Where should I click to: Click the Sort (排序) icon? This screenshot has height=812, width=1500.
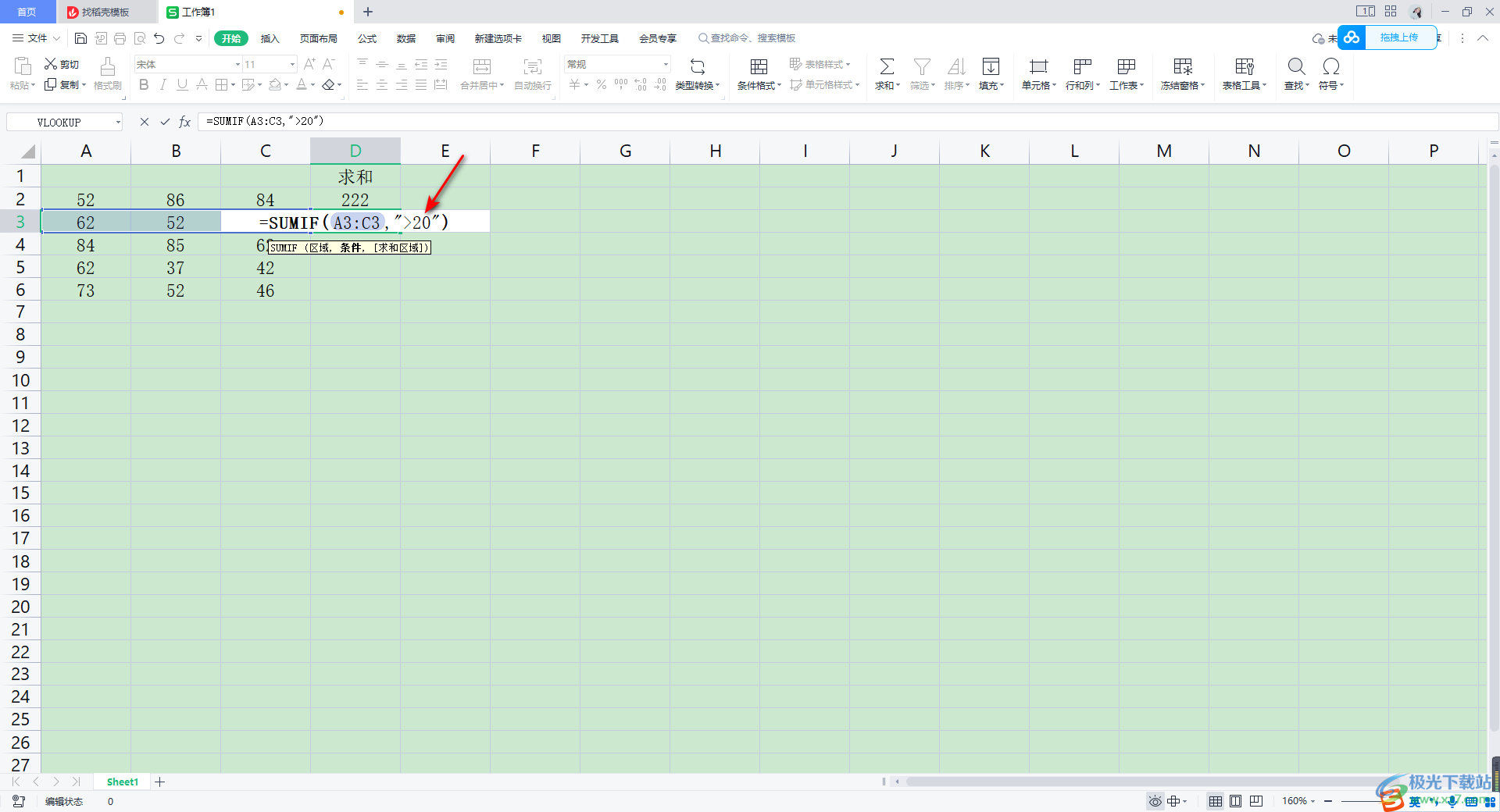[956, 66]
